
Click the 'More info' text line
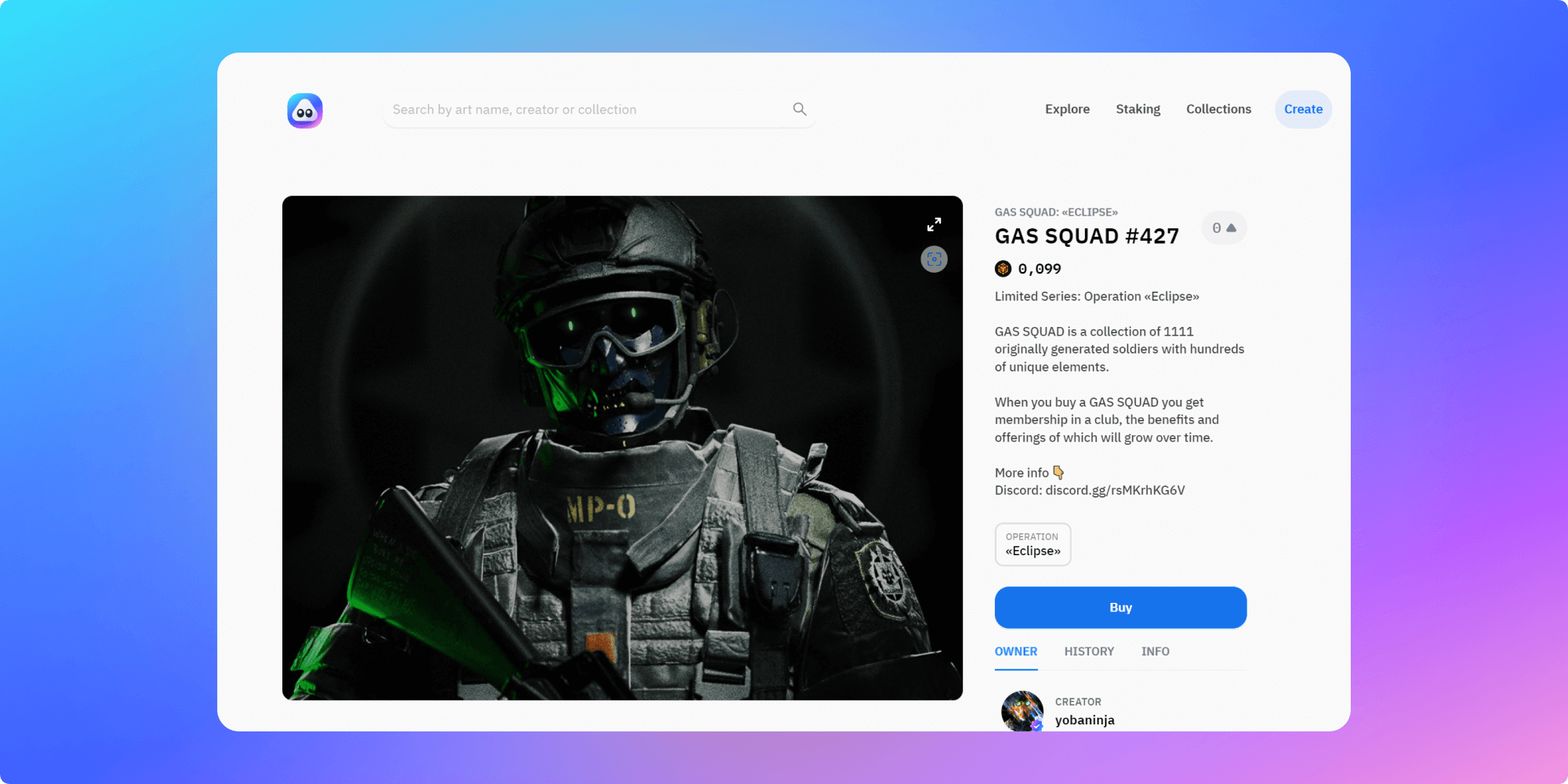coord(1029,473)
